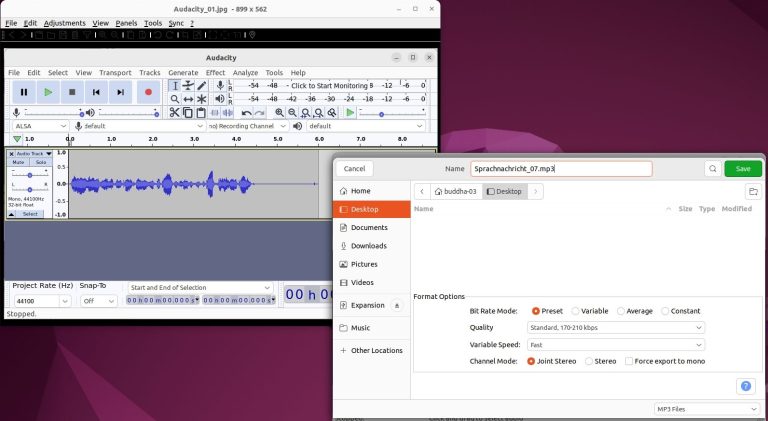Open Start and End of Selection dropdown
Image resolution: width=768 pixels, height=421 pixels.
coord(200,287)
